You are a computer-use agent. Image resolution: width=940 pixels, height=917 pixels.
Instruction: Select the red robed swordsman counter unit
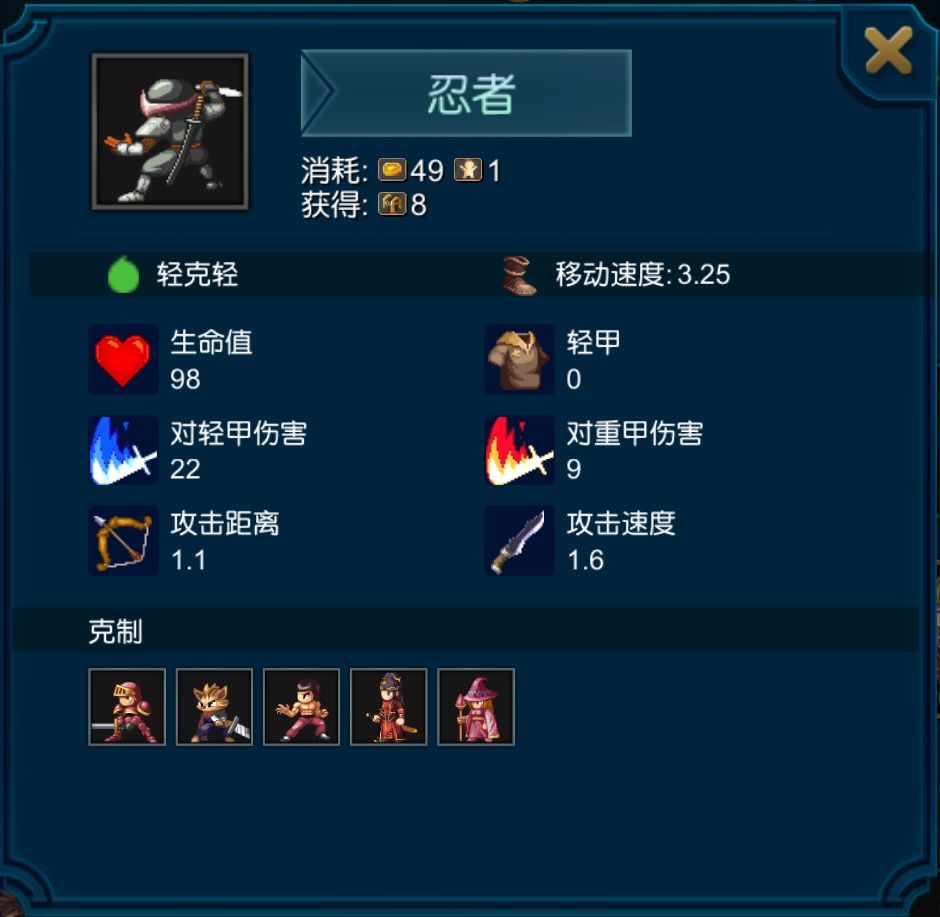[389, 707]
